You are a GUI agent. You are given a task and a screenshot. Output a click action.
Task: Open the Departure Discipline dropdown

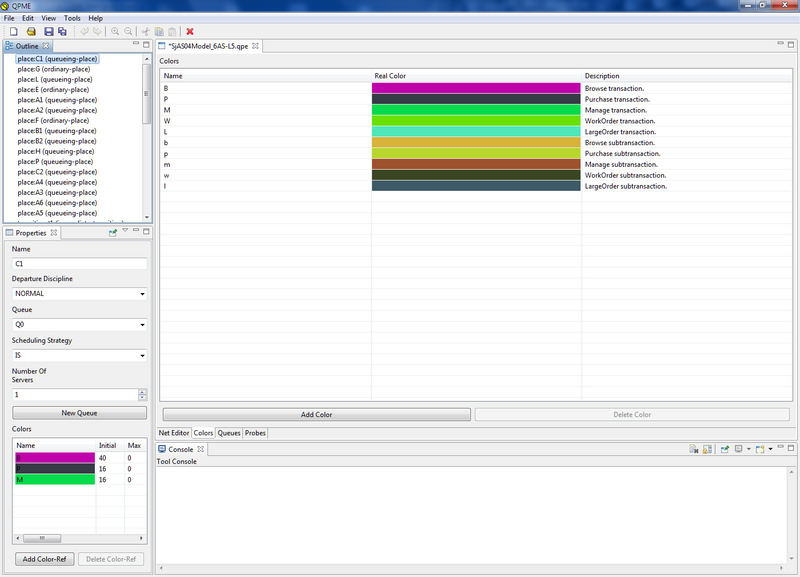tap(79, 294)
